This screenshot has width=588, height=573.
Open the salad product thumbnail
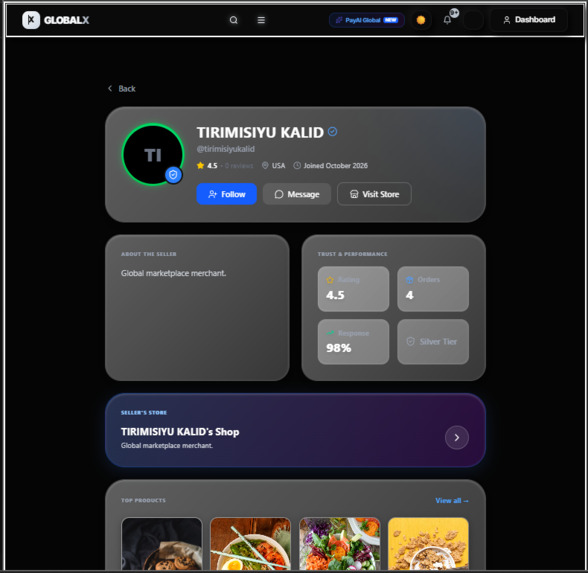click(339, 544)
